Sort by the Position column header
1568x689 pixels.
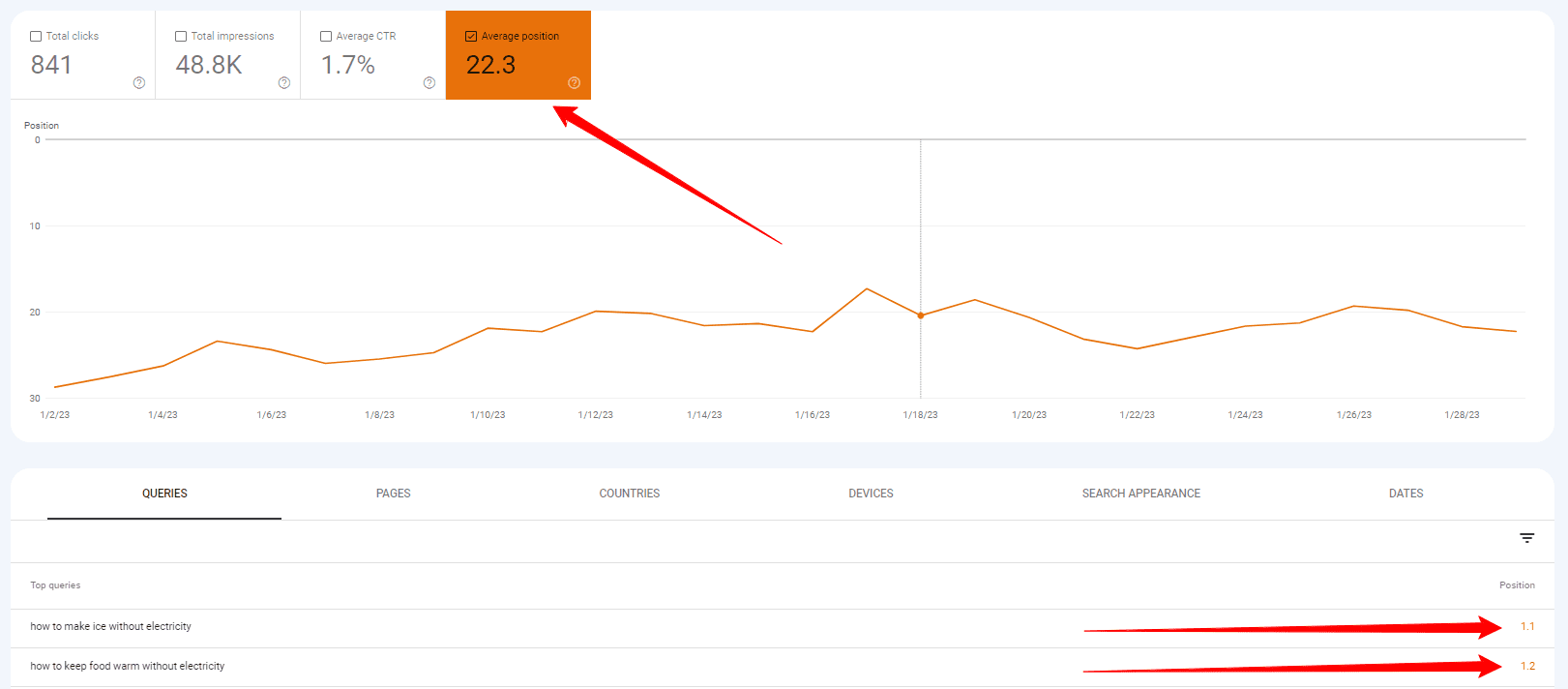1517,585
